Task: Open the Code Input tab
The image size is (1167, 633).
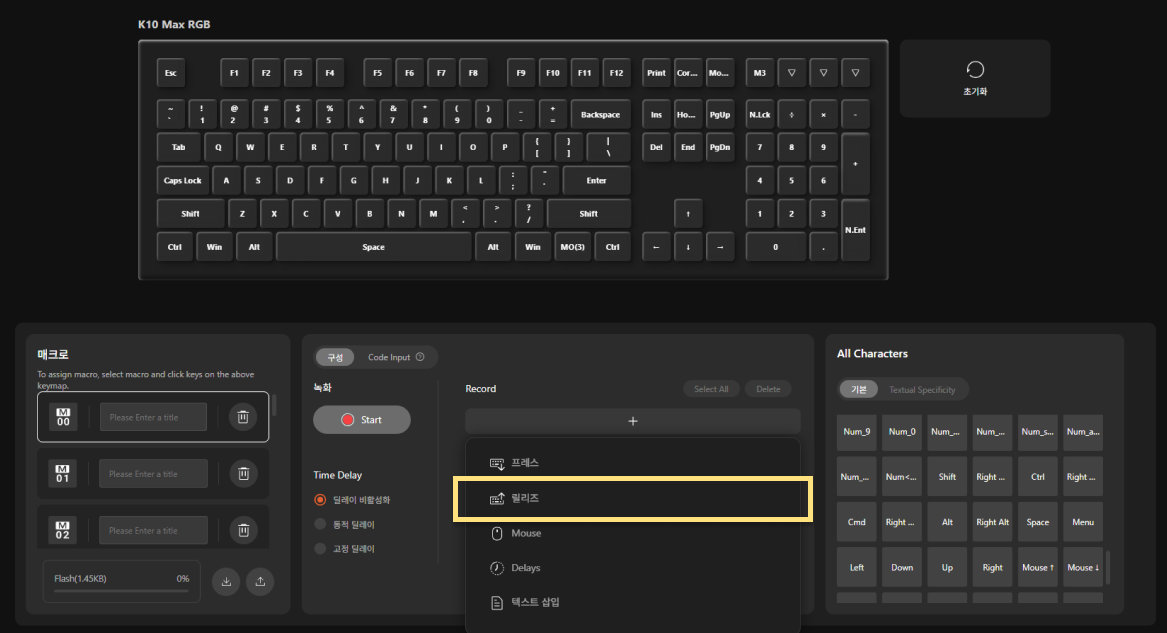Action: click(x=389, y=357)
